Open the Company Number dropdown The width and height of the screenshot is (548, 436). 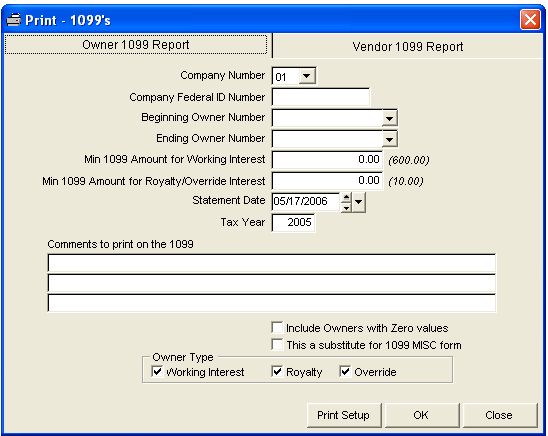tap(307, 76)
